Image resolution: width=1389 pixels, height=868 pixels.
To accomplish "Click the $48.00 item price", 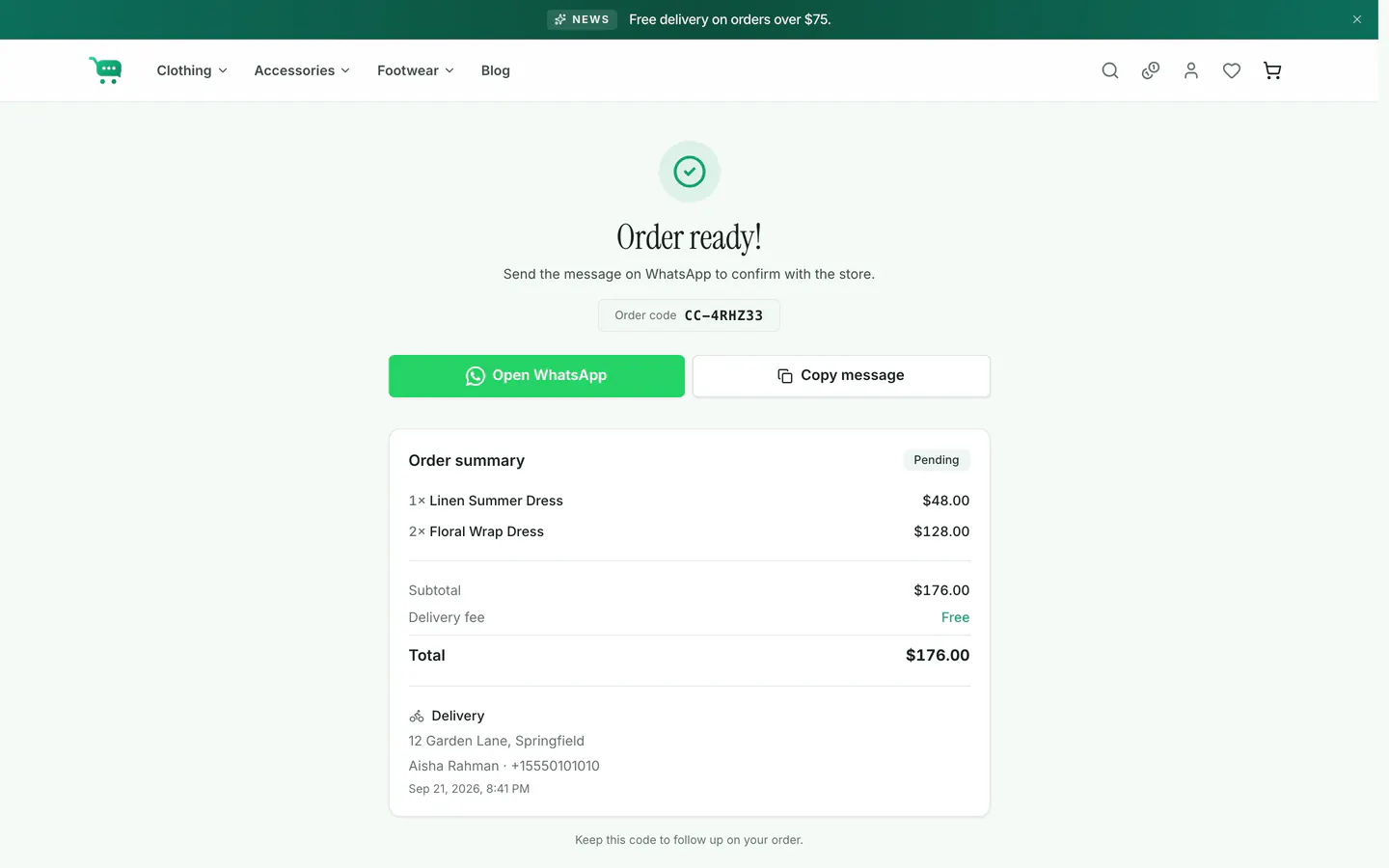I will point(945,501).
